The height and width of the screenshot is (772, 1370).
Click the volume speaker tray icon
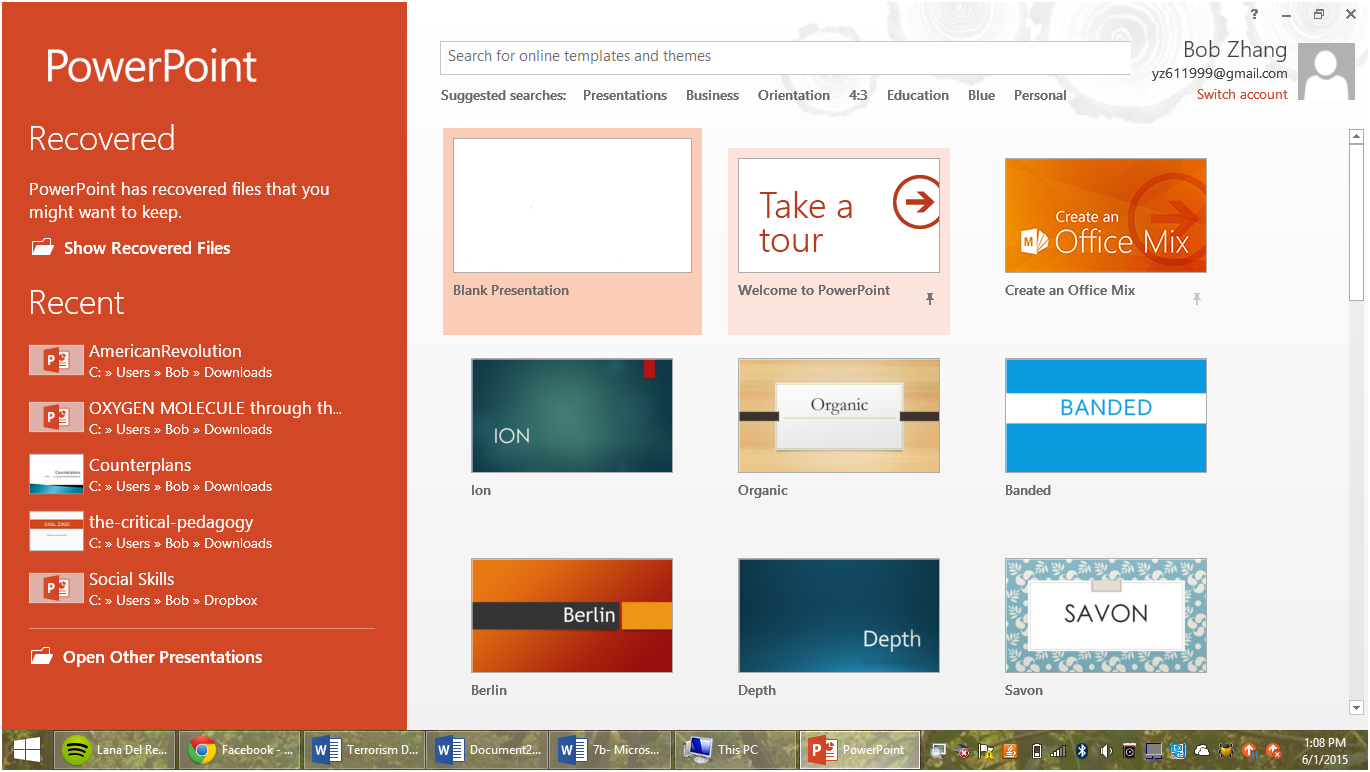pos(1106,751)
